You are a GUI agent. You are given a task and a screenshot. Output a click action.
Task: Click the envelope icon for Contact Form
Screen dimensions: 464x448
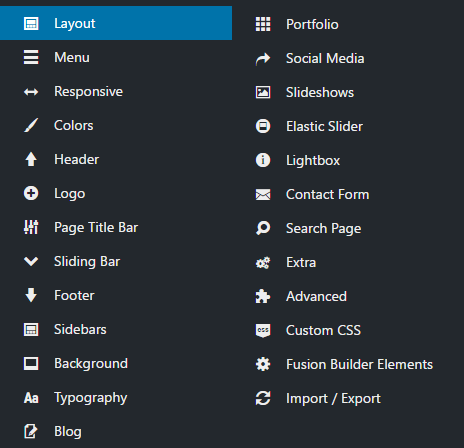point(263,195)
